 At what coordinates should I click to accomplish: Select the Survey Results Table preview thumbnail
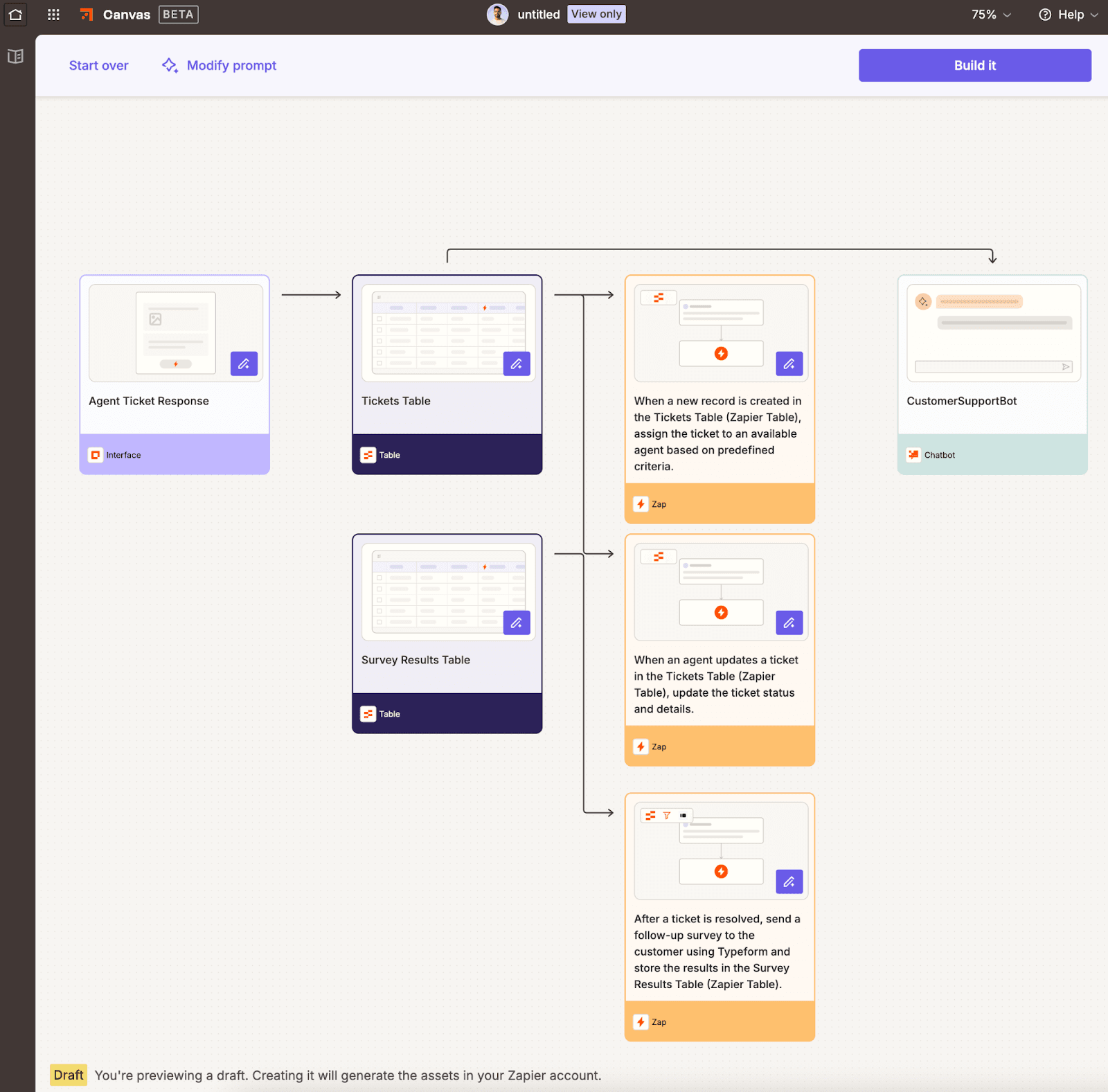click(x=448, y=591)
